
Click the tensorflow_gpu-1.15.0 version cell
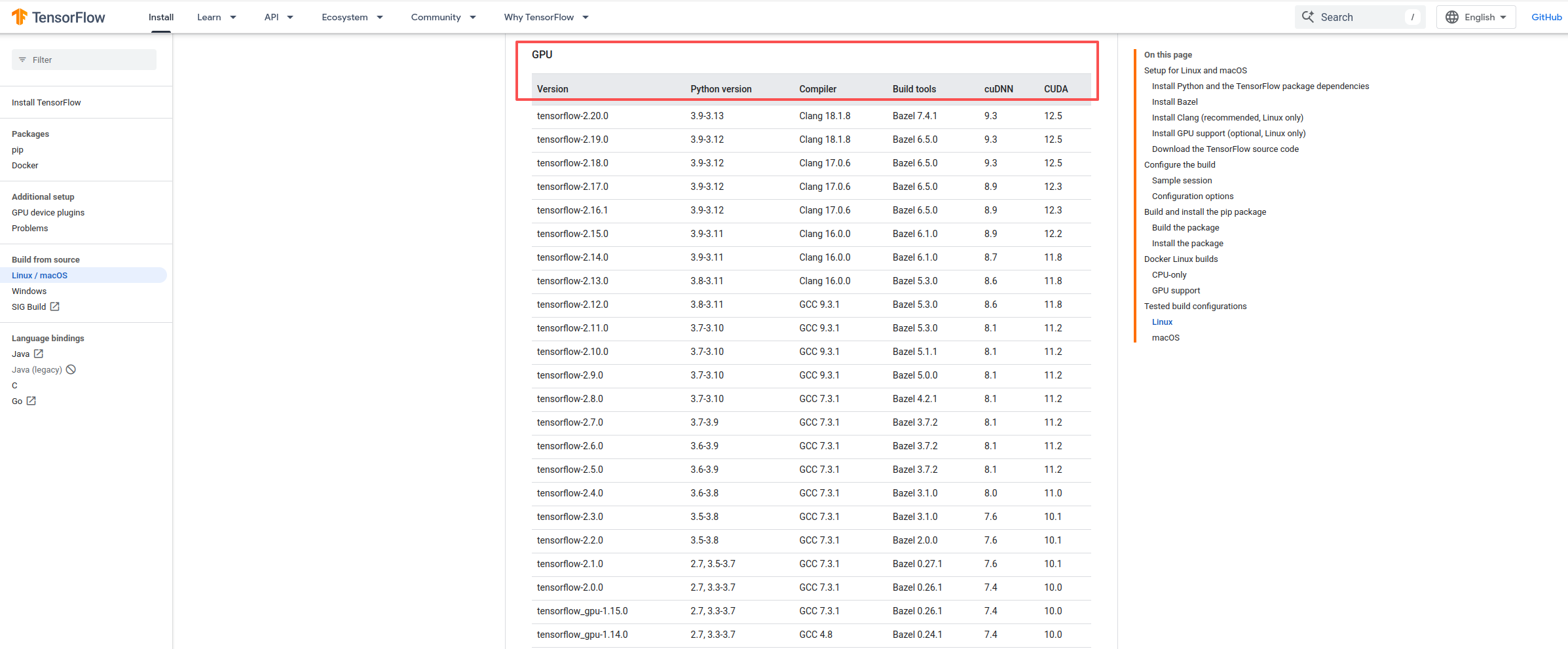click(582, 611)
